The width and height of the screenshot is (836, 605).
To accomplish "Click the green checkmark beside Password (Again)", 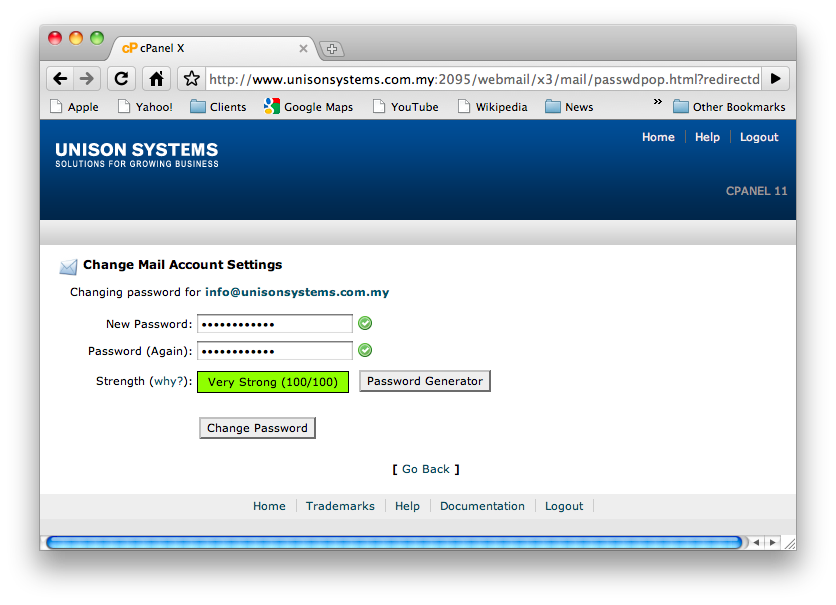I will click(364, 350).
